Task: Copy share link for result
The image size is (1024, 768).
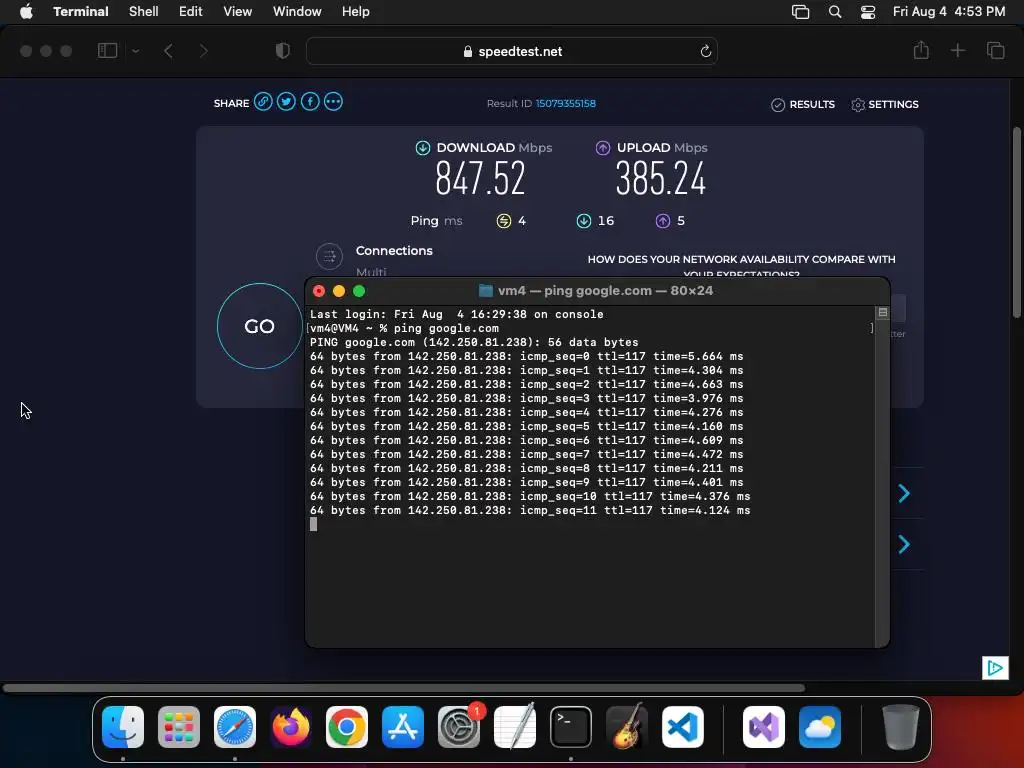Action: tap(263, 102)
